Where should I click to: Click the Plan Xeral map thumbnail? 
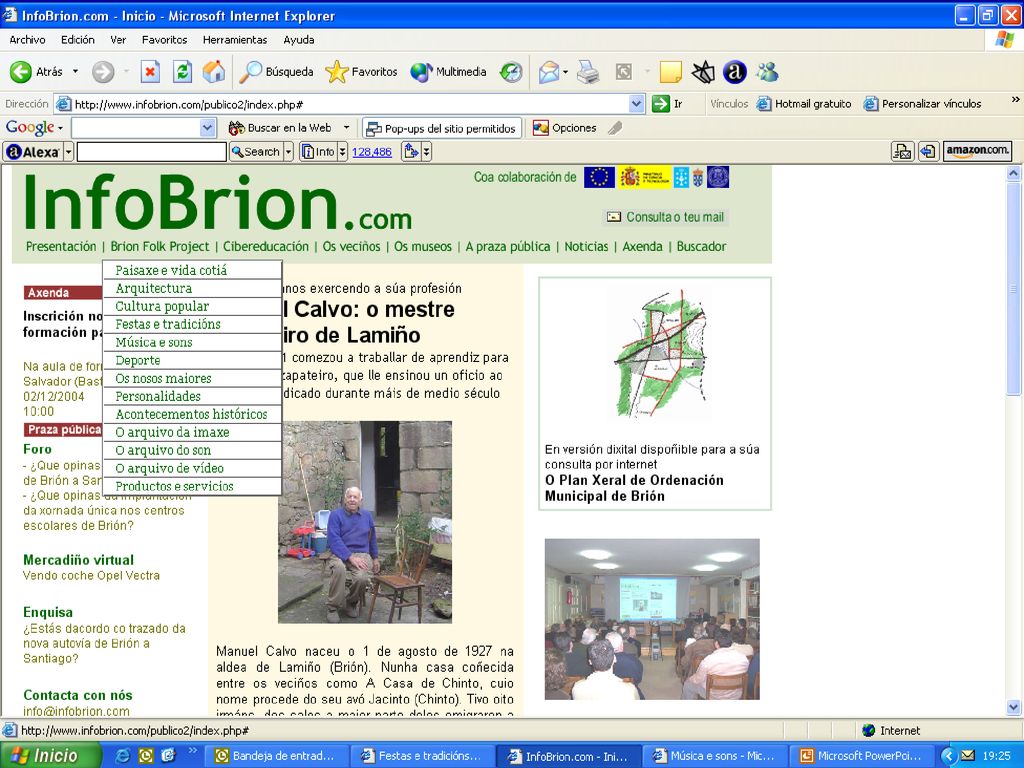660,355
